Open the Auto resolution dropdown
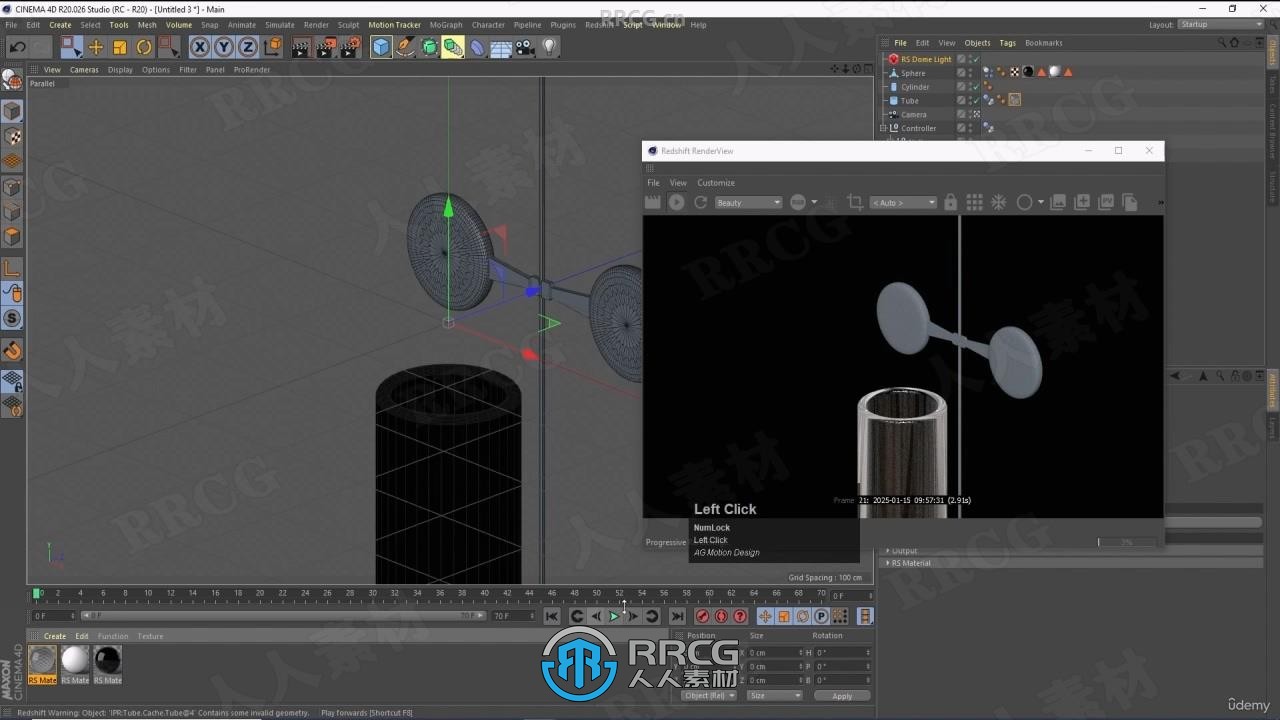1280x720 pixels. tap(904, 203)
